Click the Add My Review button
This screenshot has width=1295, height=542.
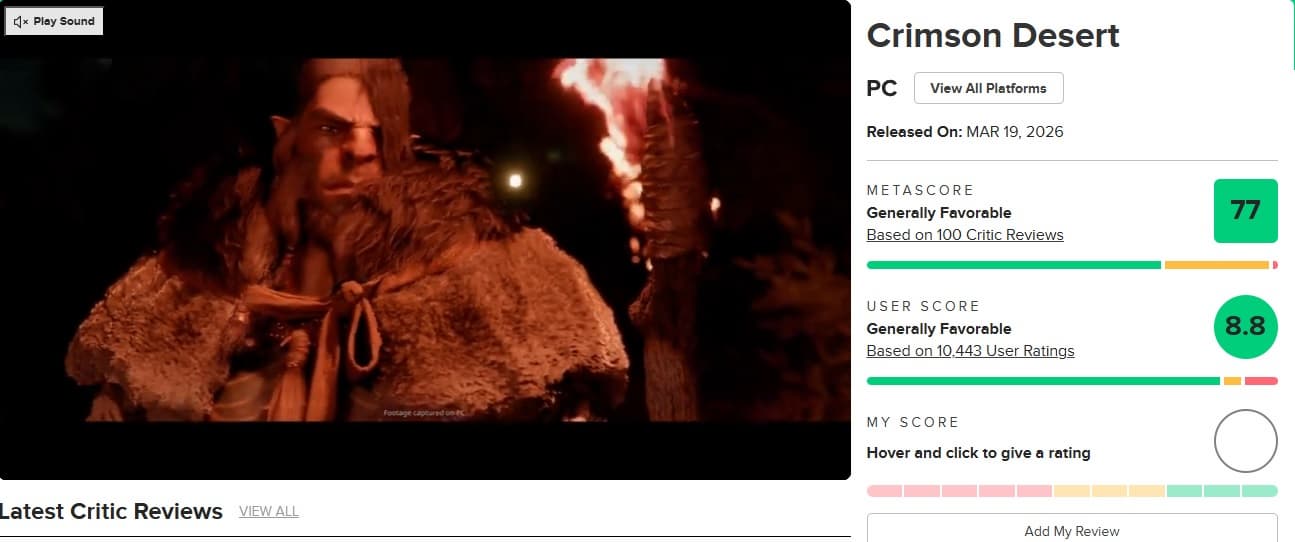click(1072, 531)
